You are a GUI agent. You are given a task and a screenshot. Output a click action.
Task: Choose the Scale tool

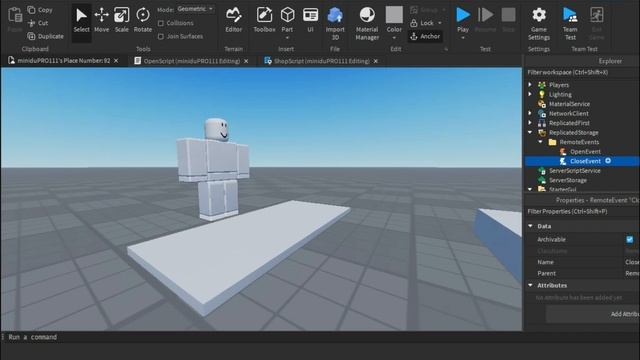pyautogui.click(x=121, y=20)
